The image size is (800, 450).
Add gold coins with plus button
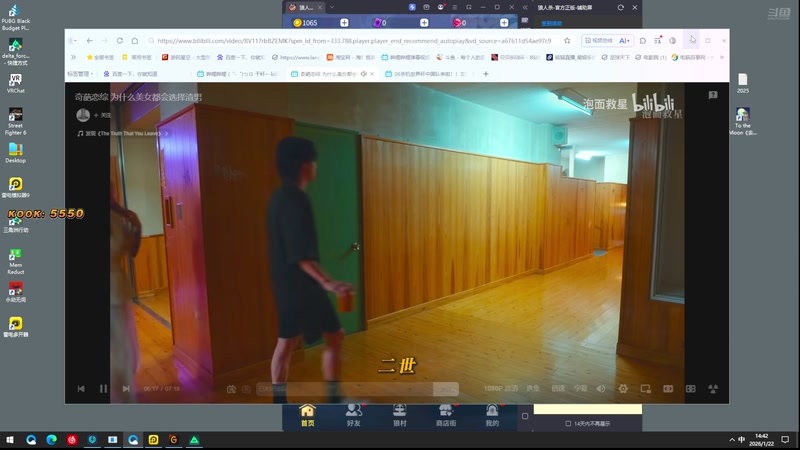344,22
